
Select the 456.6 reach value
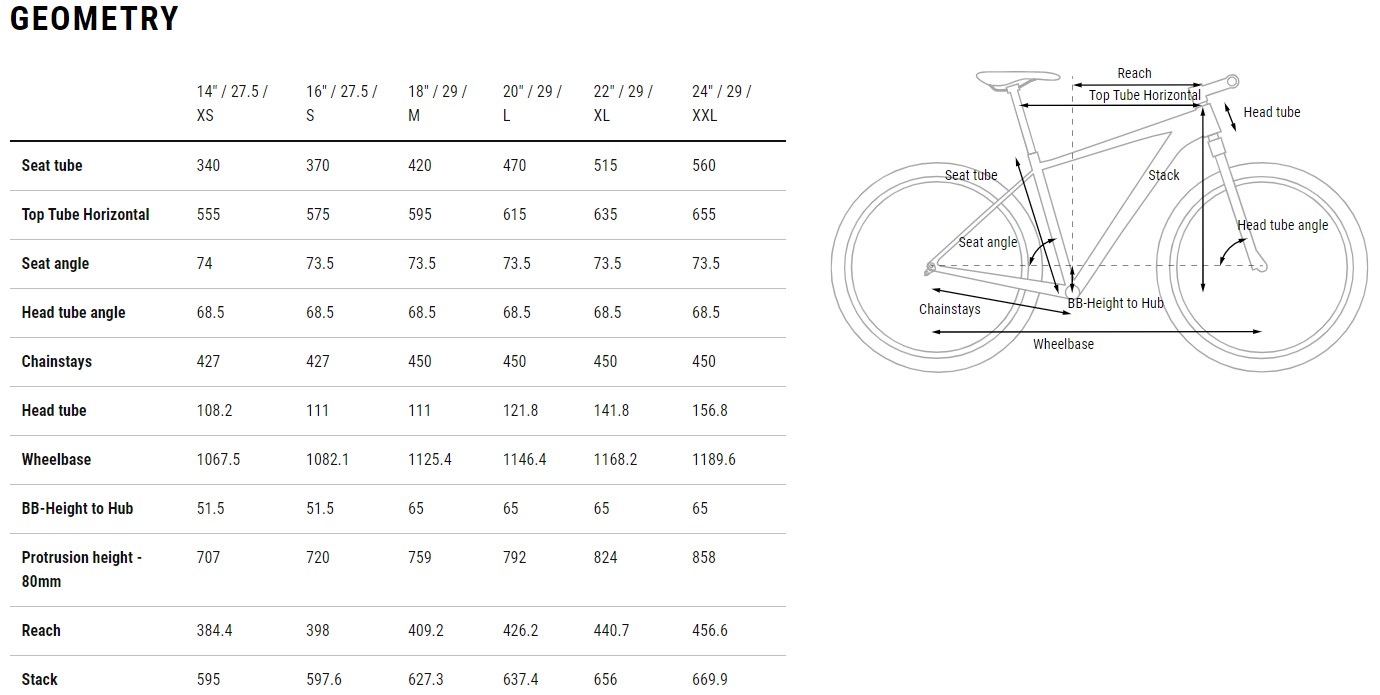pyautogui.click(x=710, y=630)
